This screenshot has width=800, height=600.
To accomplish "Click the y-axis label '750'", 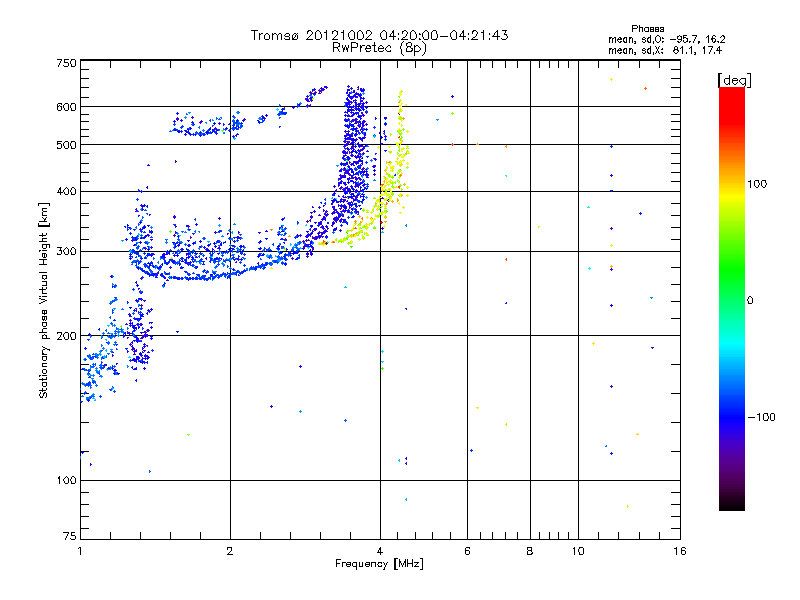I will pos(66,63).
